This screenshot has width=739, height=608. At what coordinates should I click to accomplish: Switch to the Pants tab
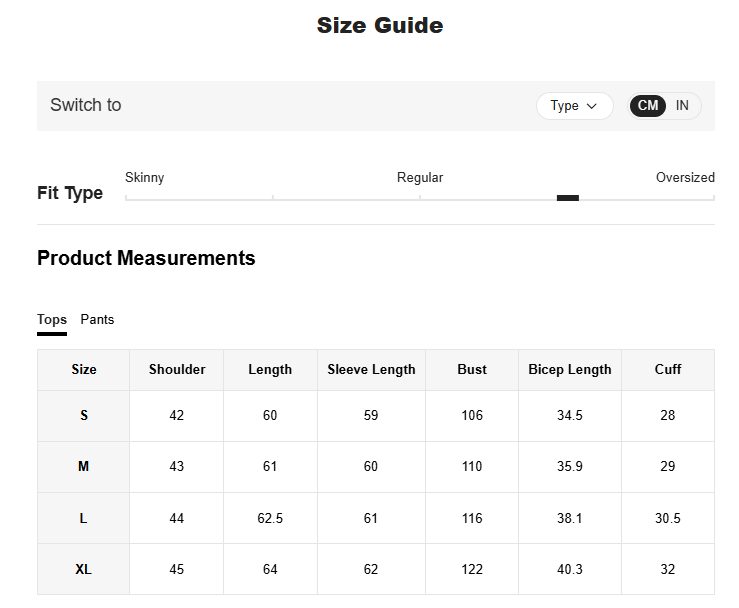point(97,320)
